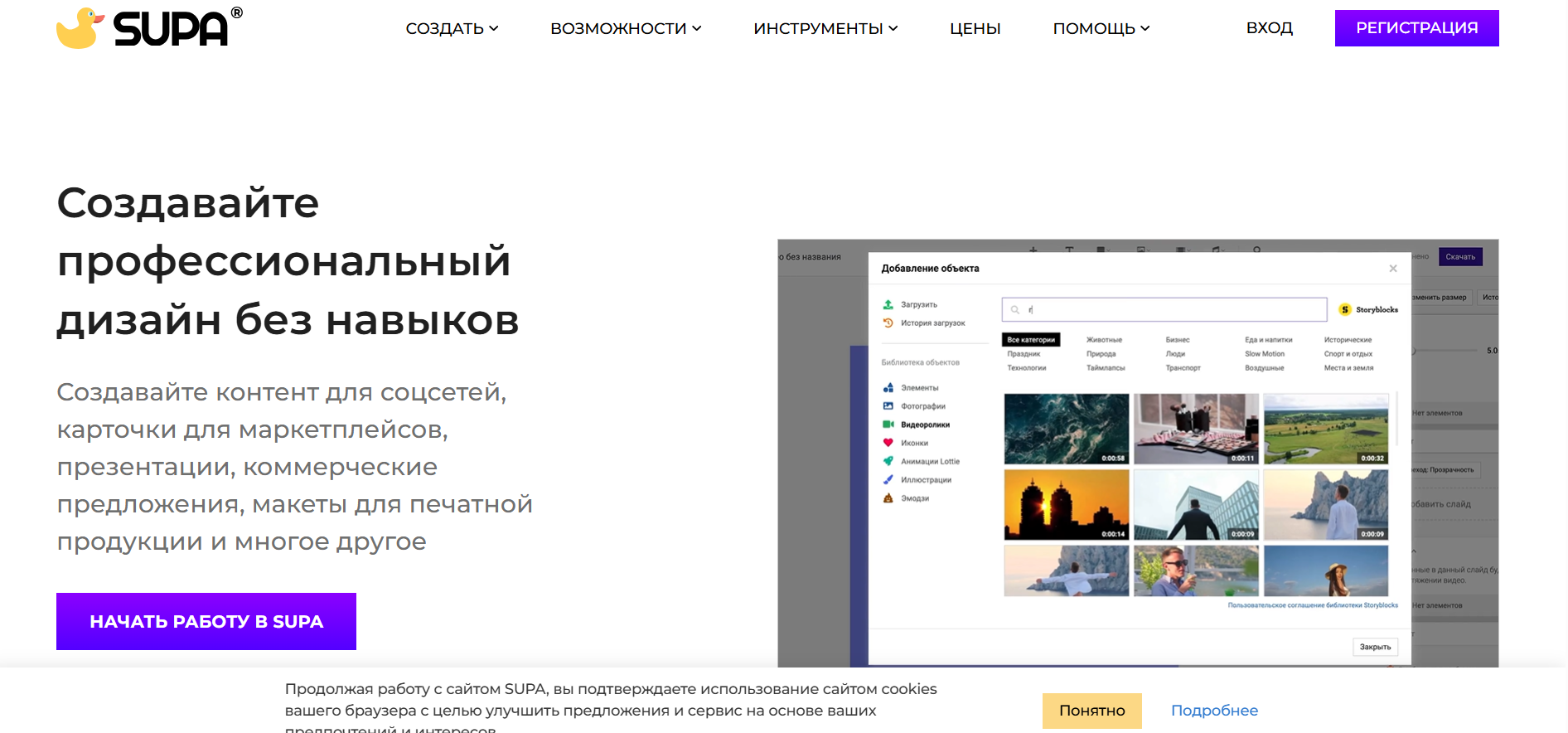Click ВХОД to log in
This screenshot has width=1568, height=733.
coord(1269,28)
